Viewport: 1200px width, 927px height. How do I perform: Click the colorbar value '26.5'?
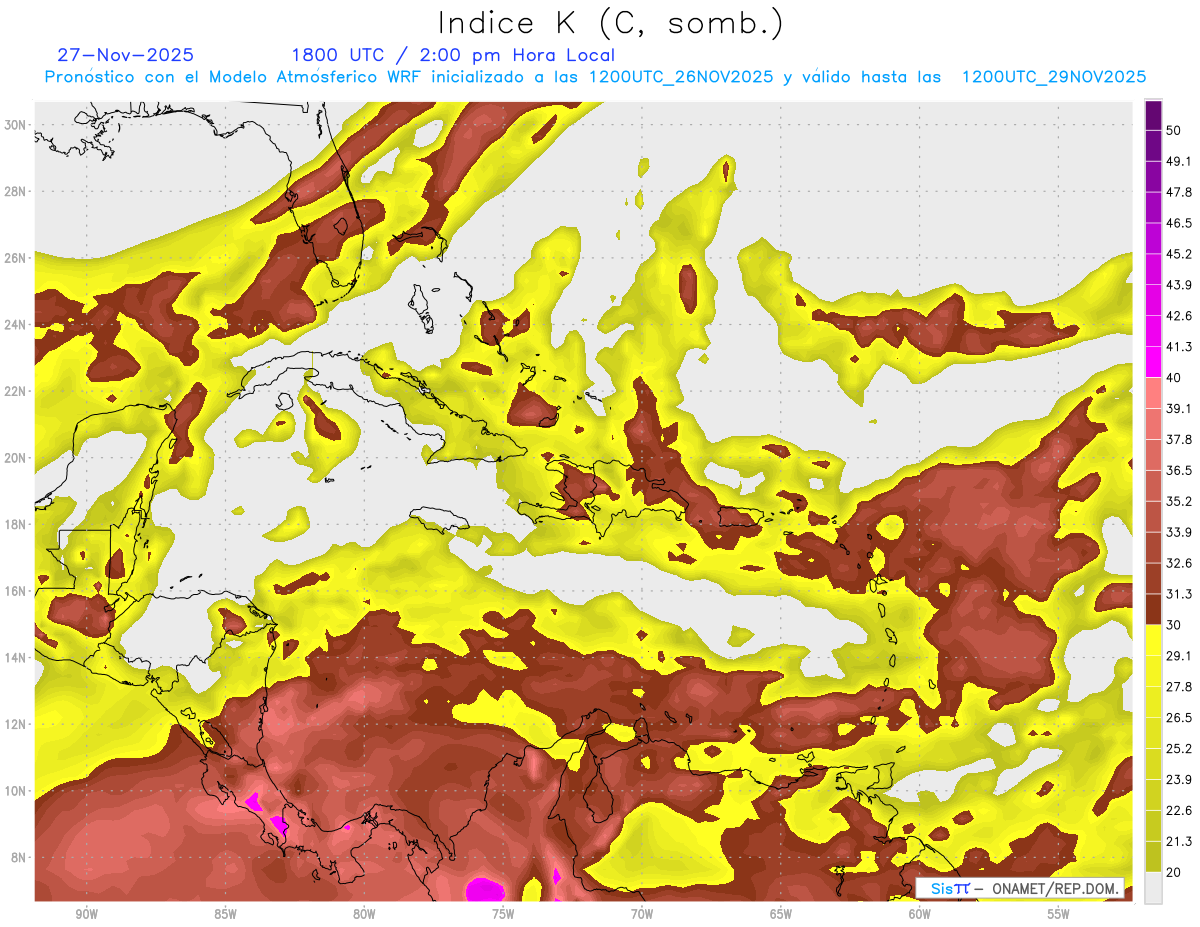1178,718
